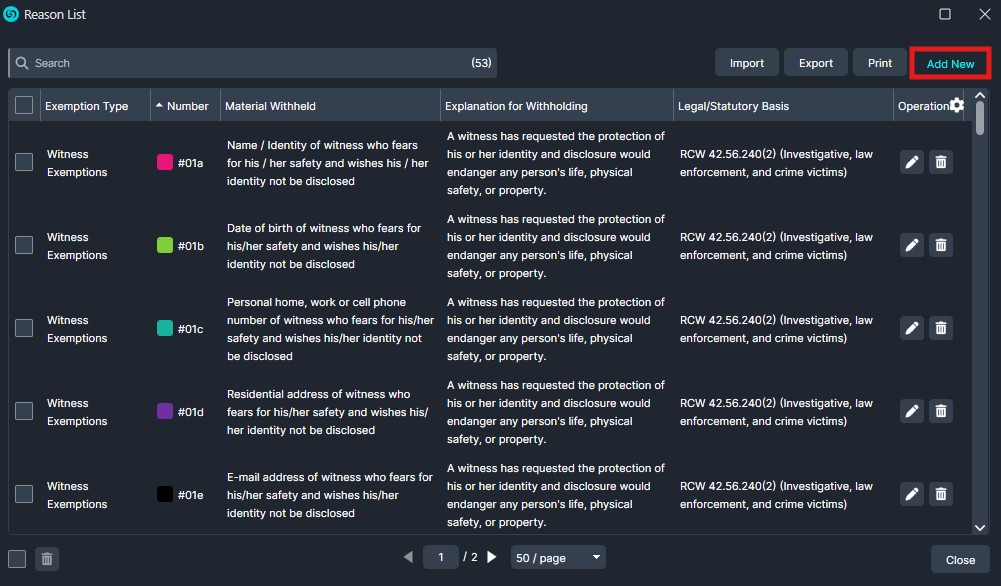Click the Exemption Type column header
The height and width of the screenshot is (586, 1001).
[86, 106]
